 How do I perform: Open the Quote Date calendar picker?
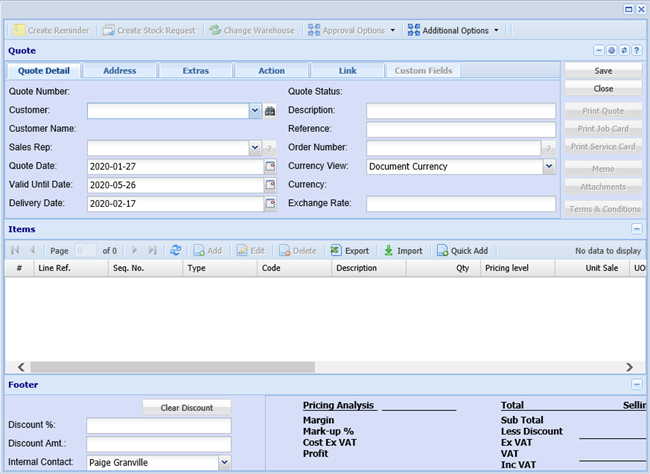tap(269, 166)
